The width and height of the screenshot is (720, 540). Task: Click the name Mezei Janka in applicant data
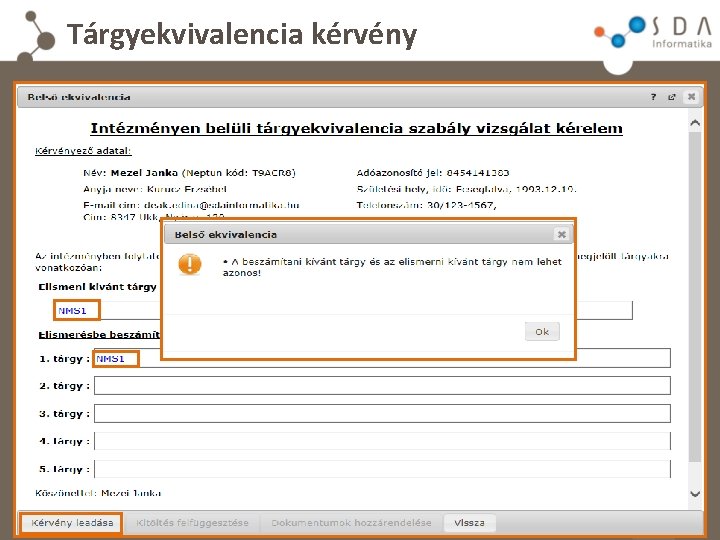(x=144, y=173)
